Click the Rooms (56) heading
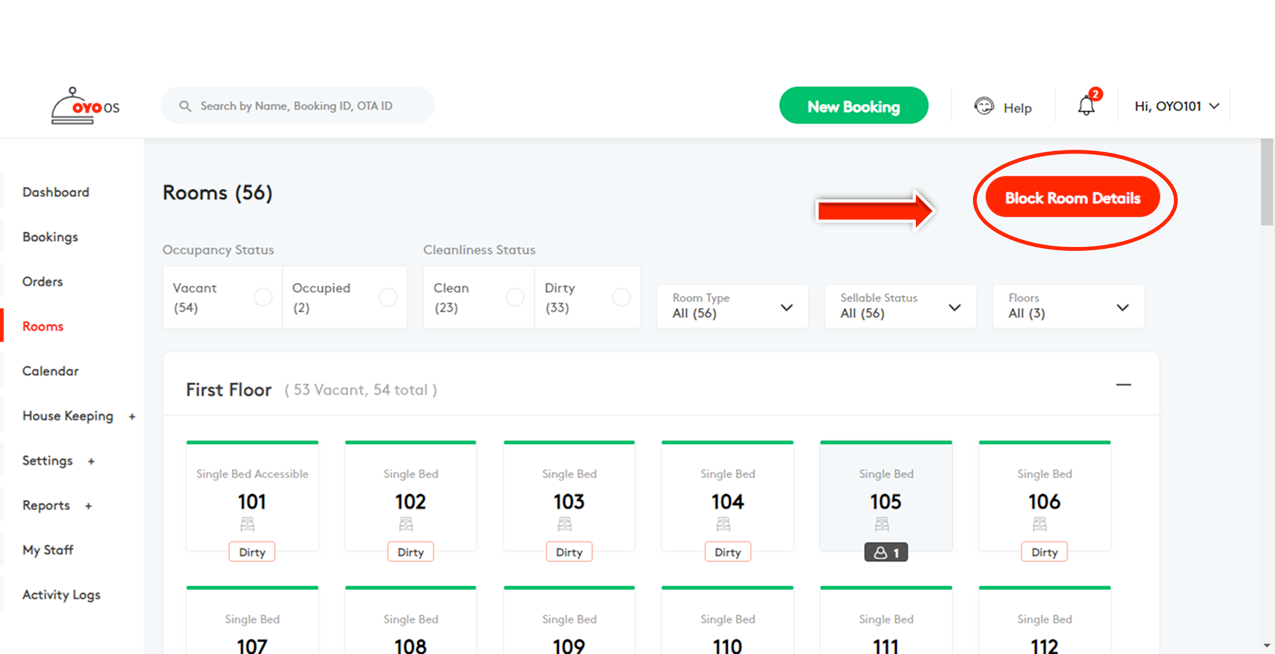 (x=218, y=193)
